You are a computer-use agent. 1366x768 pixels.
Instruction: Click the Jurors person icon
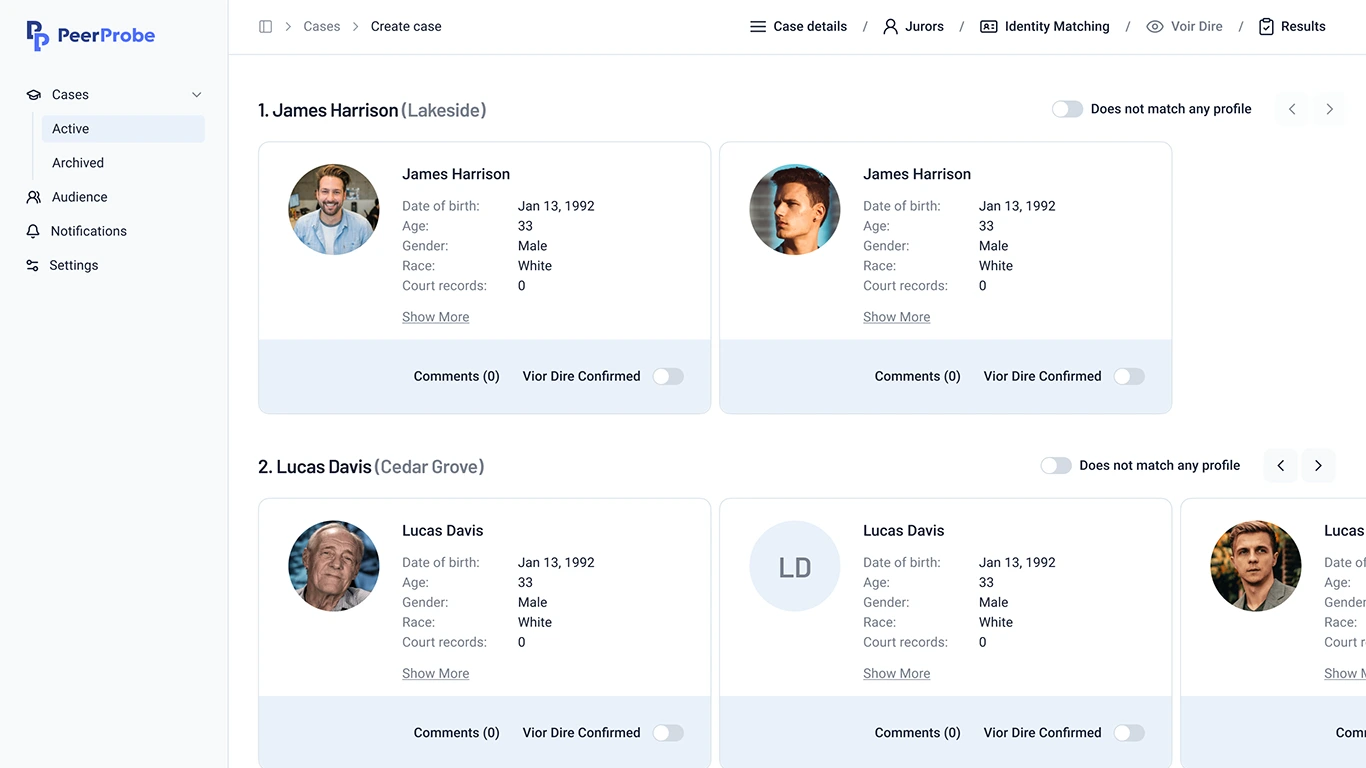click(x=890, y=27)
